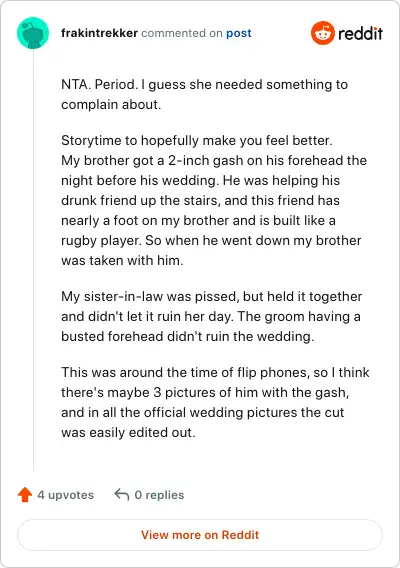Click the "4 upvotes" count

[66, 495]
